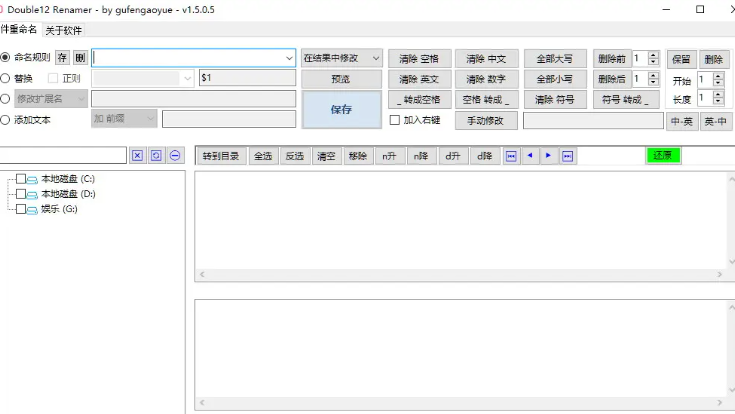Click the 本地磁盘 (C:) drive icon
This screenshot has height=414, width=735.
tap(32, 179)
